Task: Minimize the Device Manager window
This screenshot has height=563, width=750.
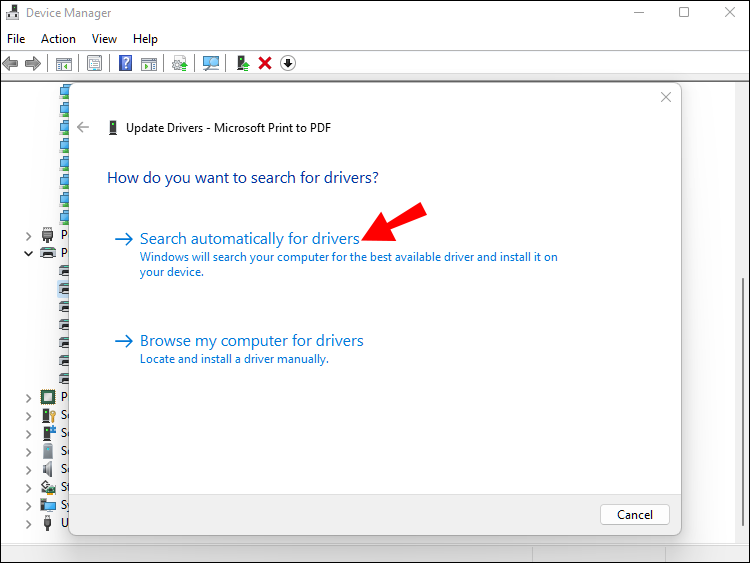Action: pos(639,12)
